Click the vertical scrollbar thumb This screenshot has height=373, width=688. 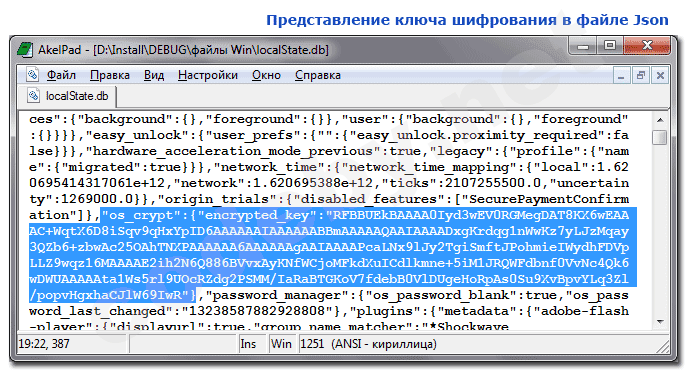[x=659, y=137]
